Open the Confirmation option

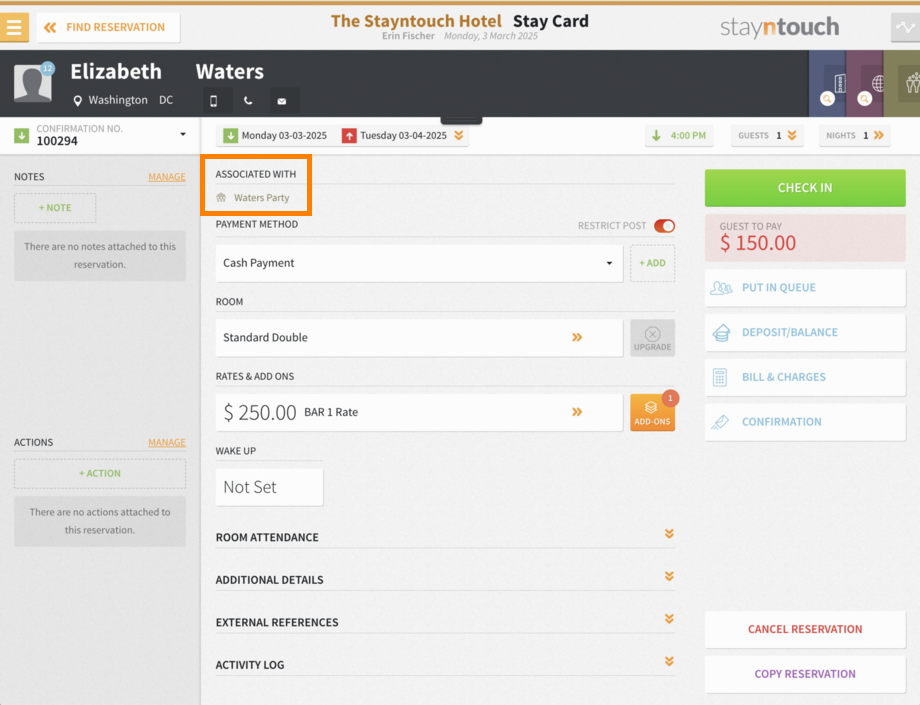tap(805, 422)
